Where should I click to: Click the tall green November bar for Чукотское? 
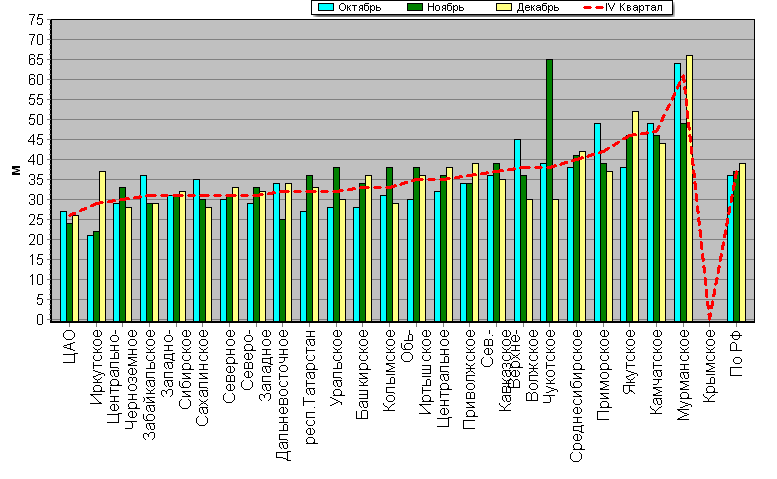(550, 191)
